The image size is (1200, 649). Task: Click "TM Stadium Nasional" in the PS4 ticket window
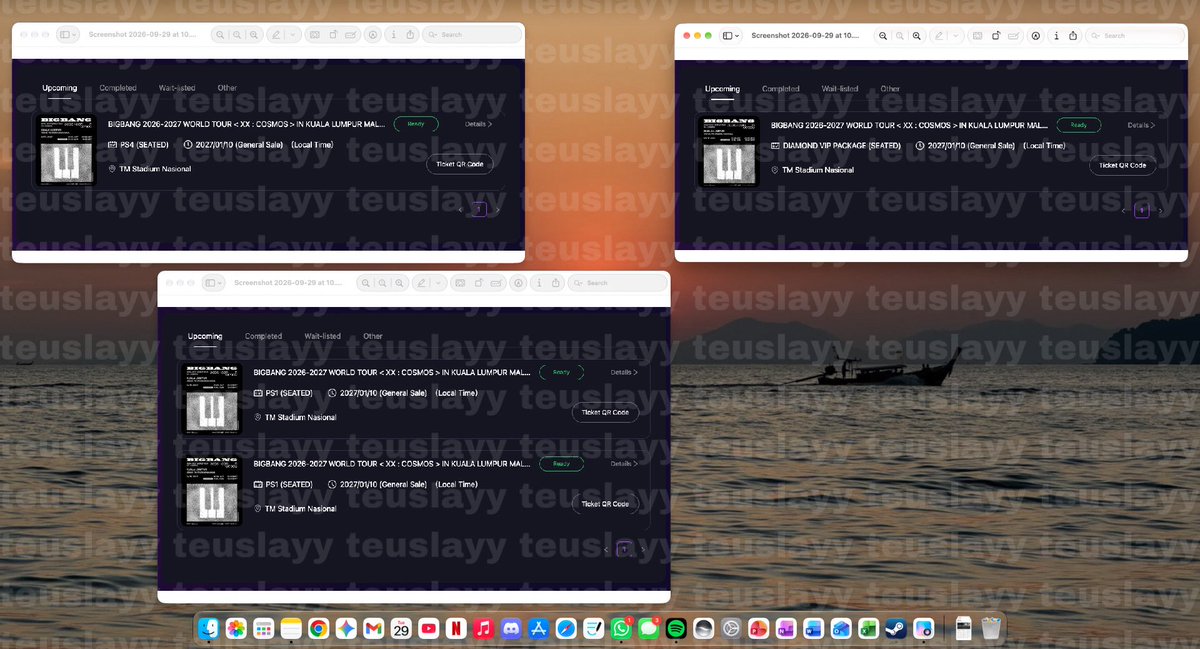[155, 169]
